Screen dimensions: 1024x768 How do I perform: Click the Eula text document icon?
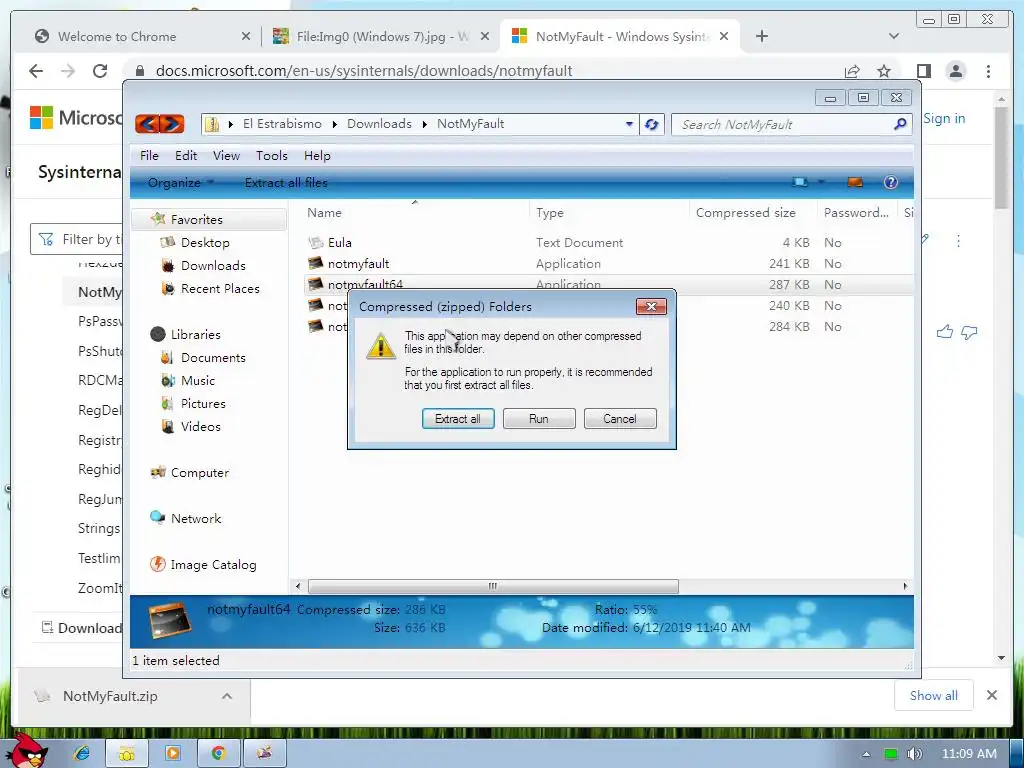316,242
